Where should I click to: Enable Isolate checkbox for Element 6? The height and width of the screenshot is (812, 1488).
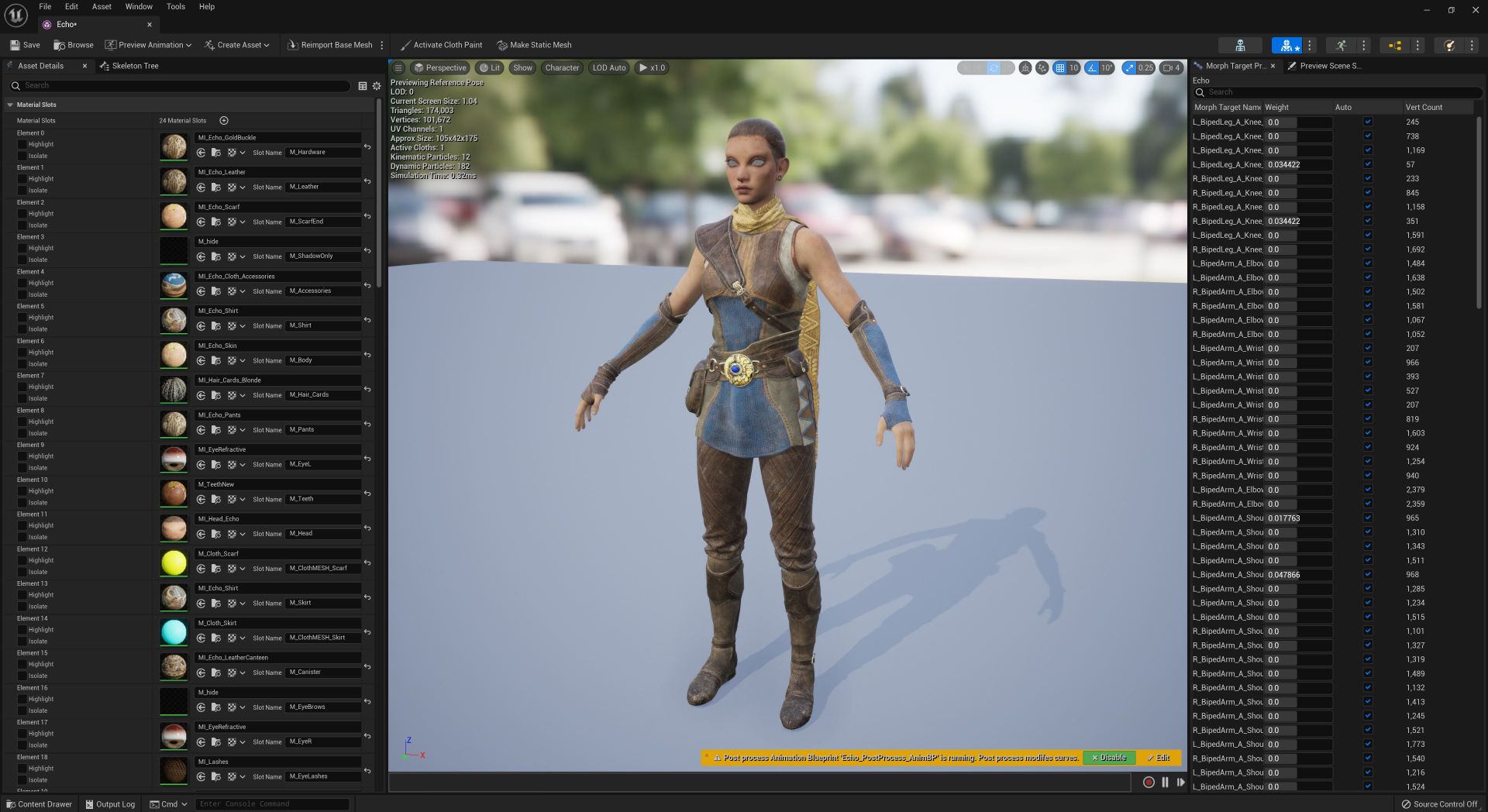coord(22,363)
